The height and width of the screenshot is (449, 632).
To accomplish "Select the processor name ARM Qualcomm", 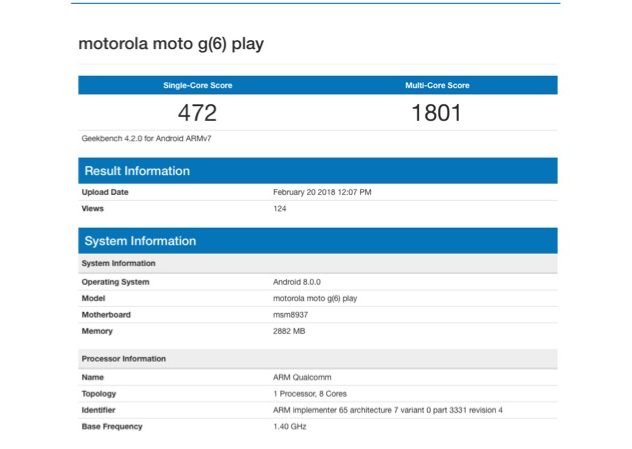I will [x=301, y=378].
